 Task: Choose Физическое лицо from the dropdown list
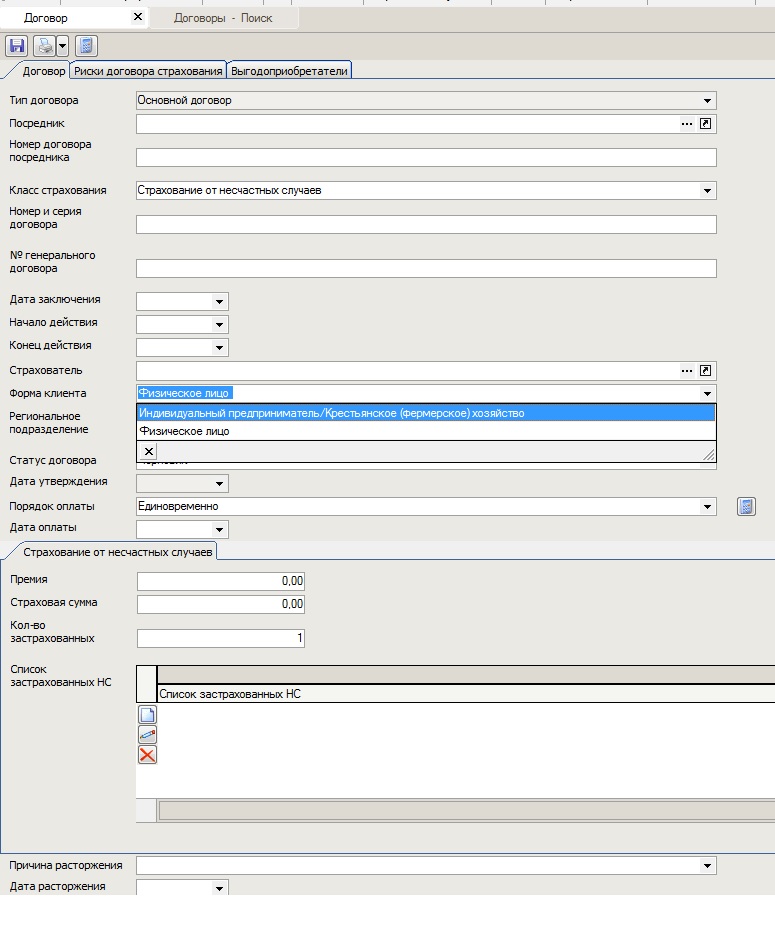click(x=184, y=432)
